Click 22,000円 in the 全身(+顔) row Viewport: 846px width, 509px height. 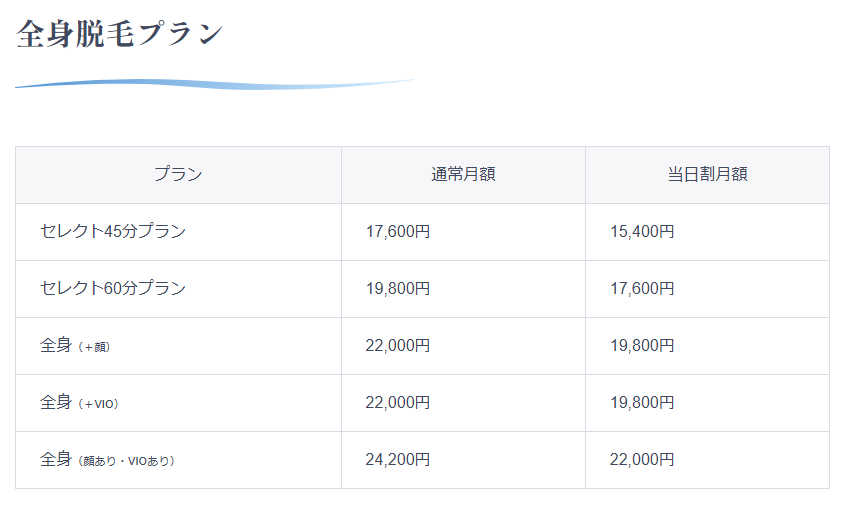tap(398, 345)
